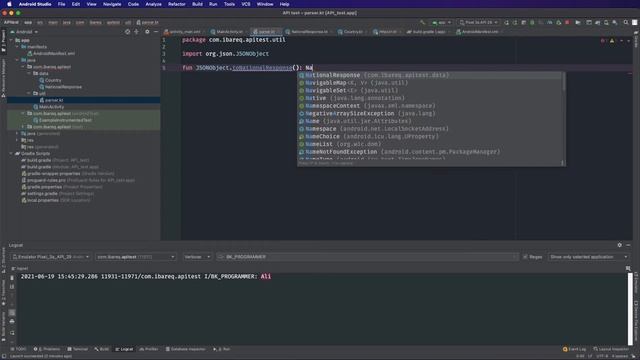
Task: Open the Database Inspector tab
Action: pos(185,349)
